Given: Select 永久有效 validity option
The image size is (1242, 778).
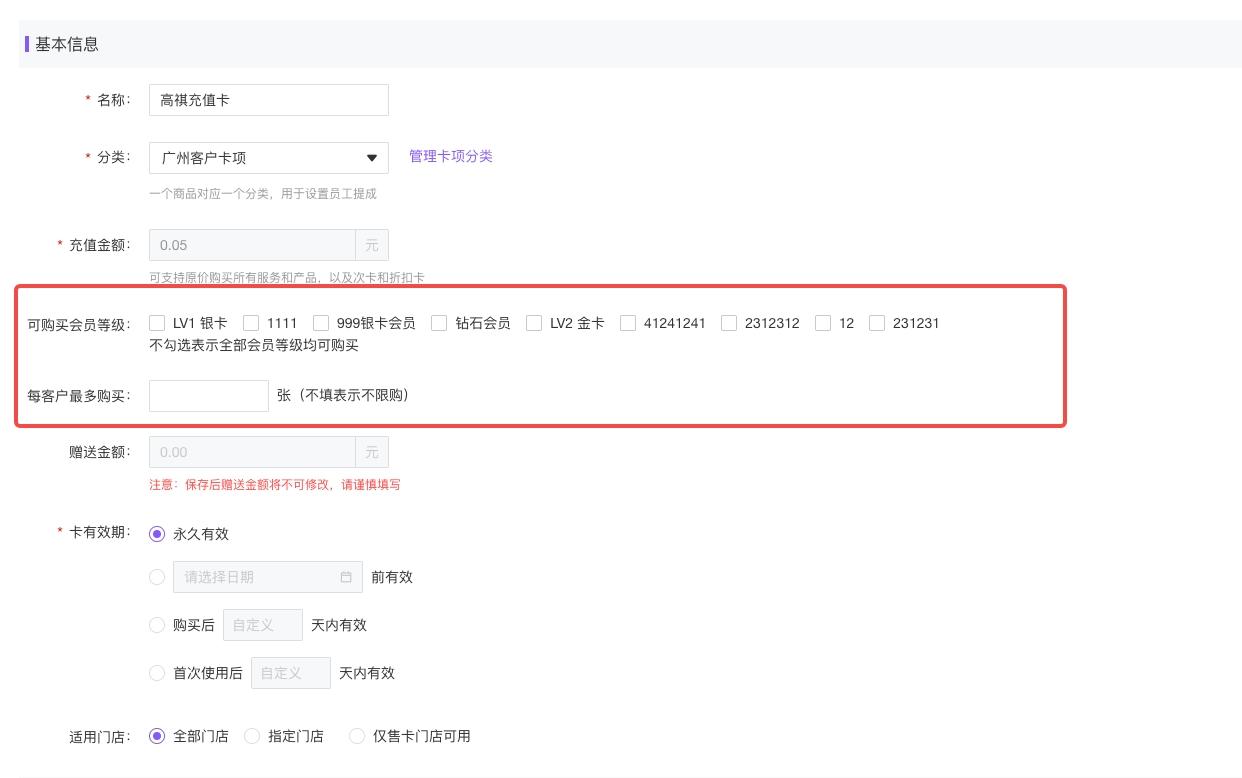Looking at the screenshot, I should [157, 534].
